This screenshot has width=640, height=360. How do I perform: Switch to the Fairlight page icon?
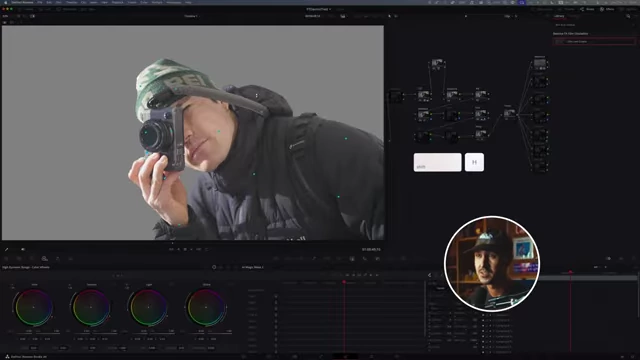click(371, 357)
